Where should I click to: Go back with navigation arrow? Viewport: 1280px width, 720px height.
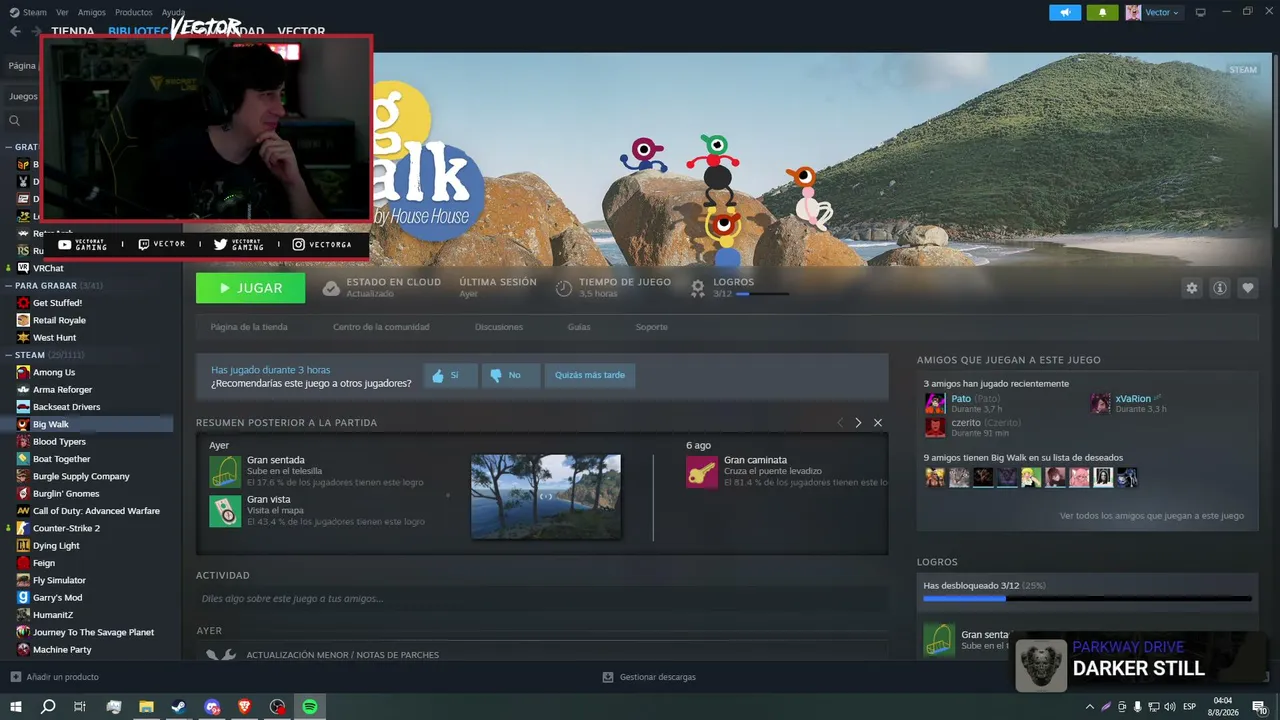pos(15,31)
